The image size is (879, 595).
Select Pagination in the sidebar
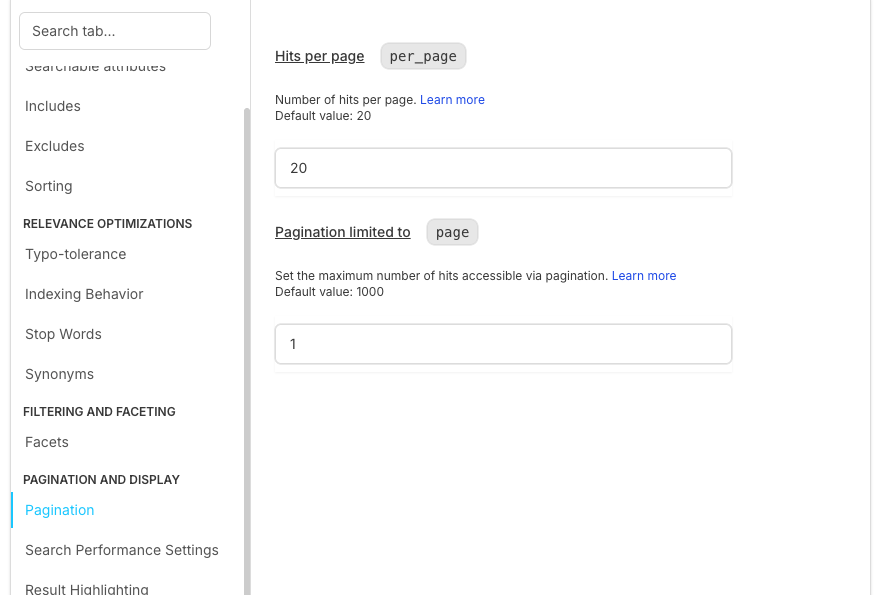[60, 510]
